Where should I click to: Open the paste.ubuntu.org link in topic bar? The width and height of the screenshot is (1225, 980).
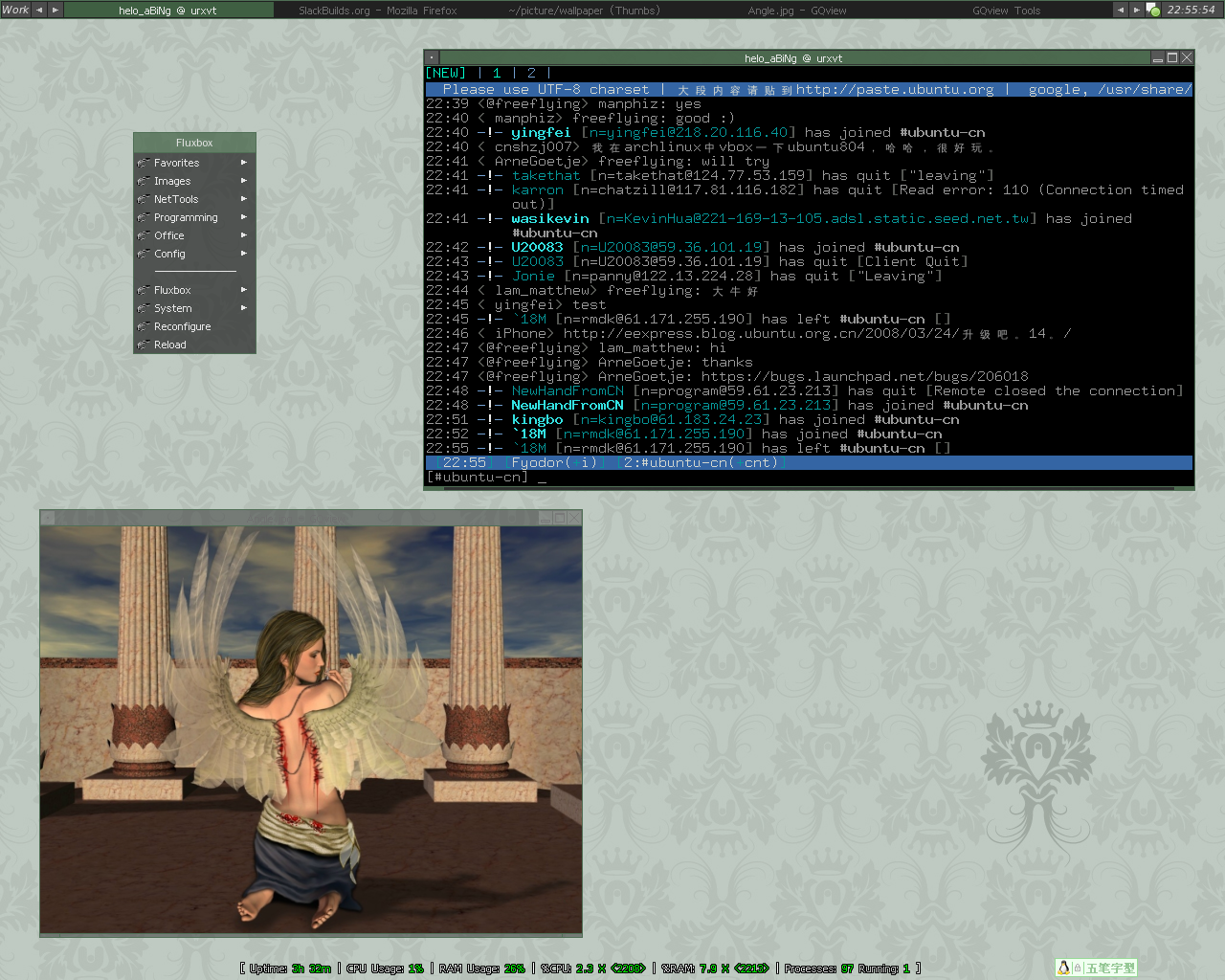[x=895, y=89]
